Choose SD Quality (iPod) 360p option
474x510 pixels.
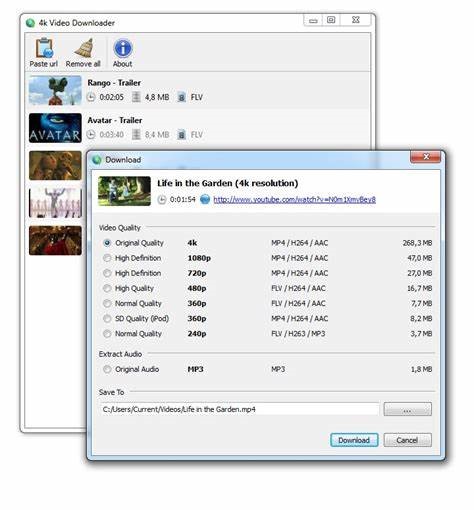pos(107,319)
